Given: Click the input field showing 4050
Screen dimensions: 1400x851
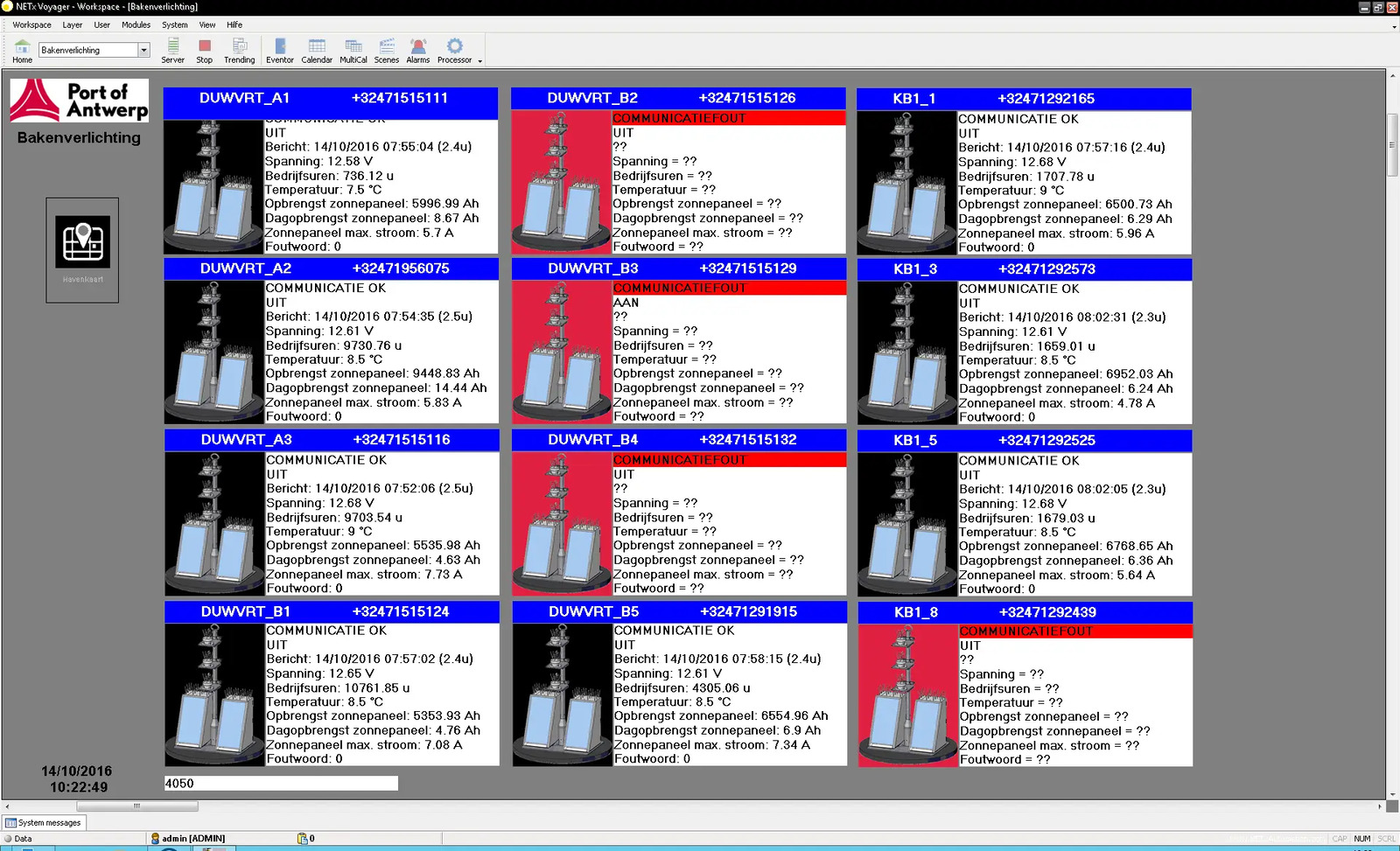Looking at the screenshot, I should point(281,784).
